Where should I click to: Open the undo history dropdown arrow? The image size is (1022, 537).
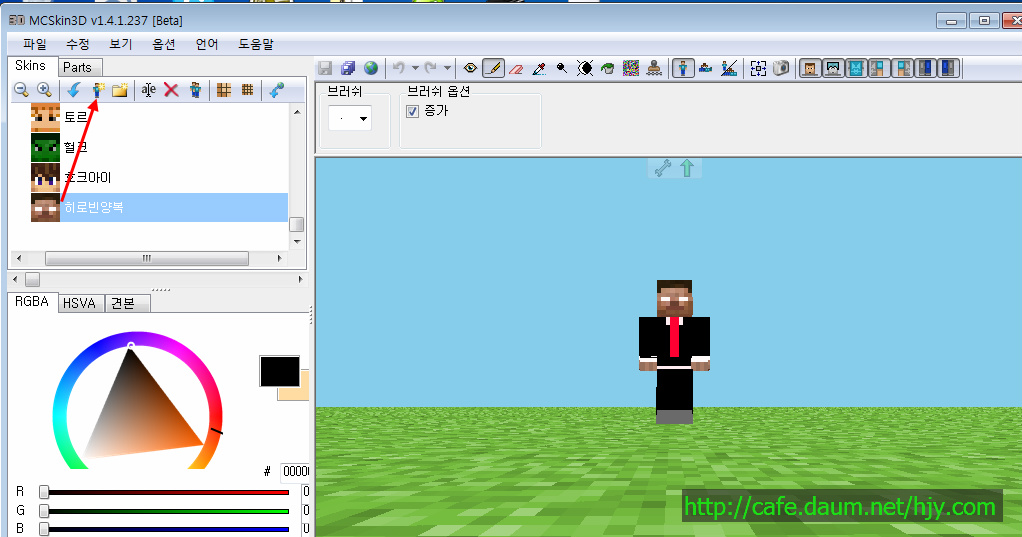(415, 68)
